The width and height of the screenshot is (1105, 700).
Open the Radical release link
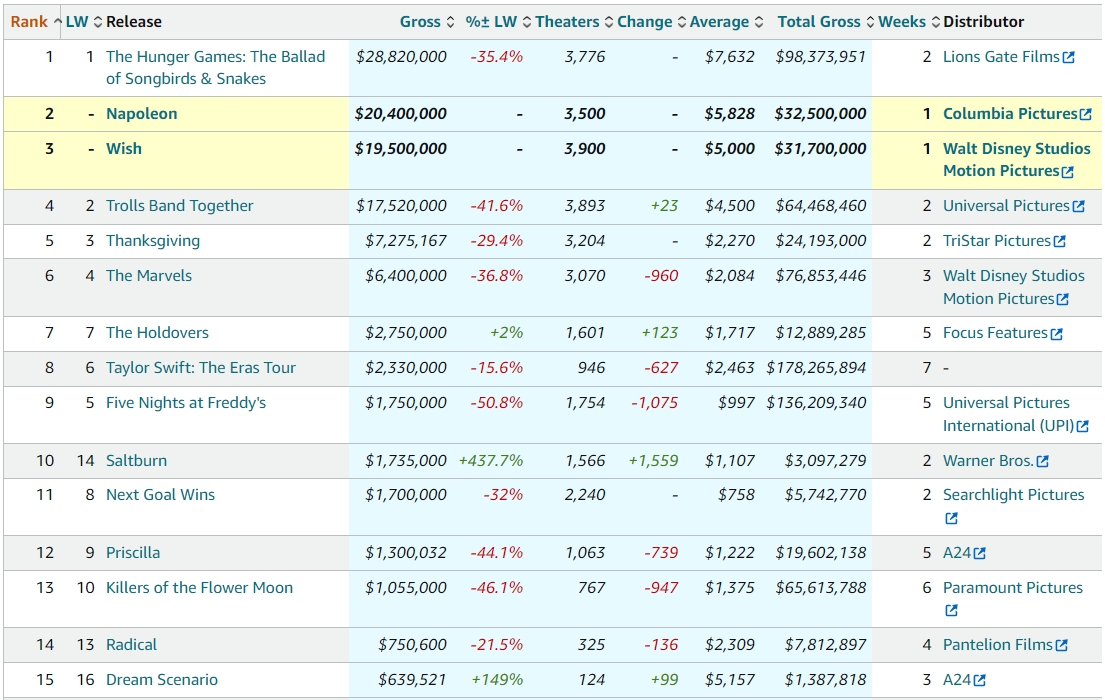[132, 645]
